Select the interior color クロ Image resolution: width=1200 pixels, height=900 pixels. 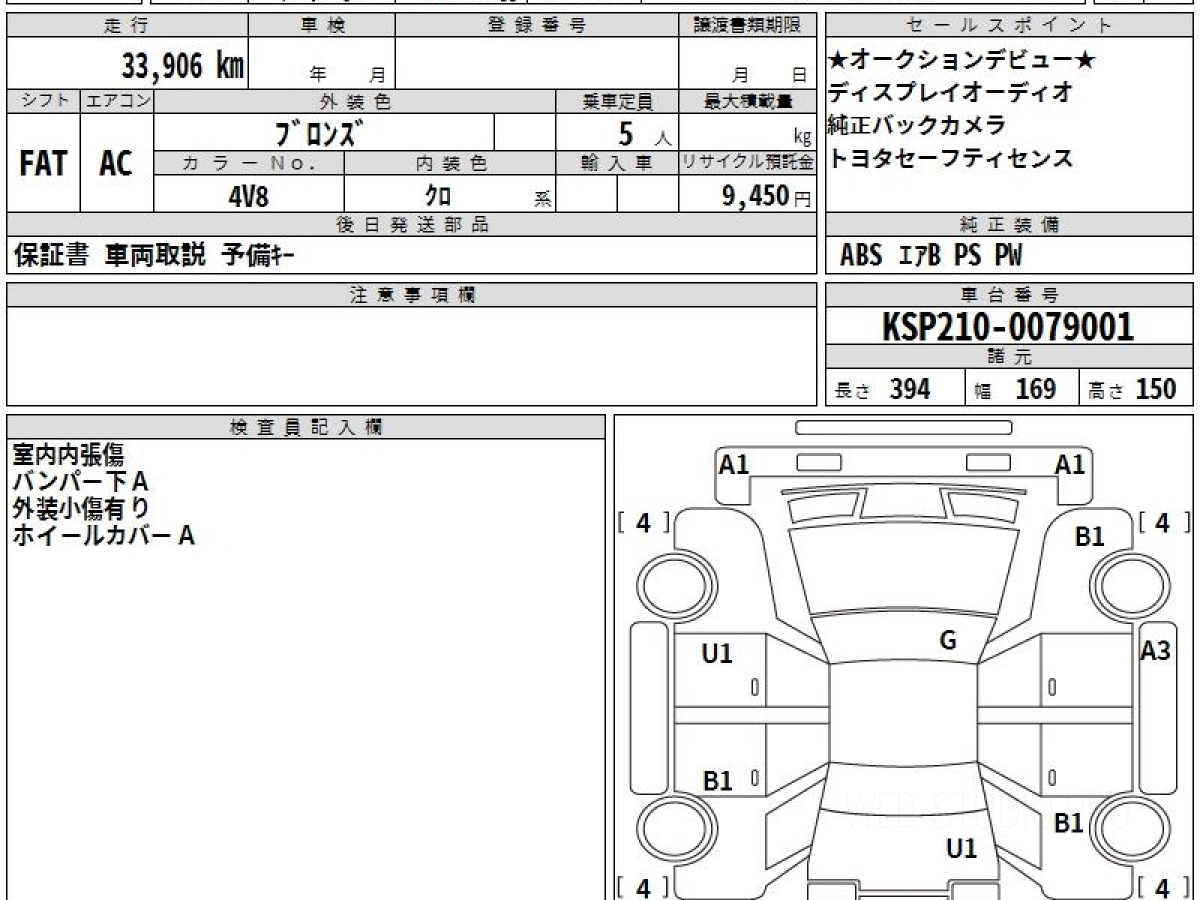[438, 195]
